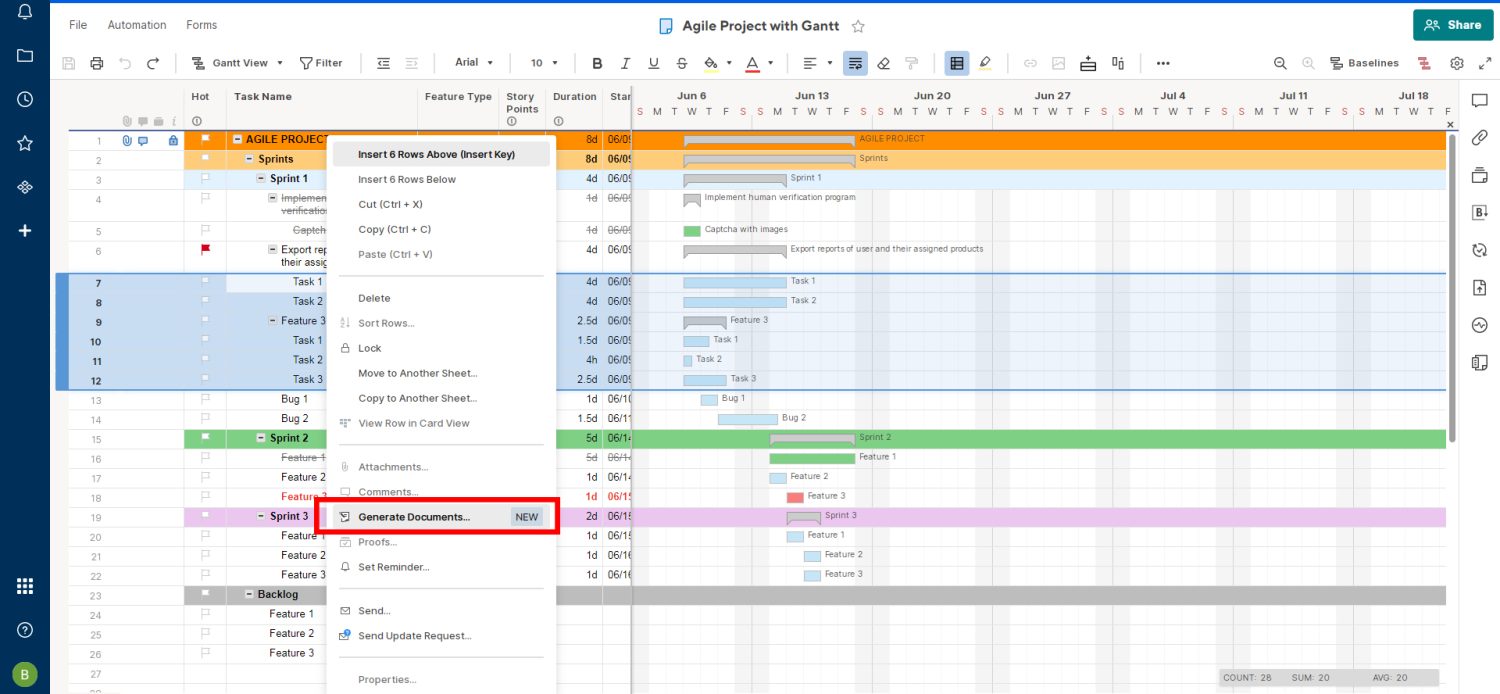Select Generate Documents from context menu
The image size is (1500, 694).
tap(414, 517)
